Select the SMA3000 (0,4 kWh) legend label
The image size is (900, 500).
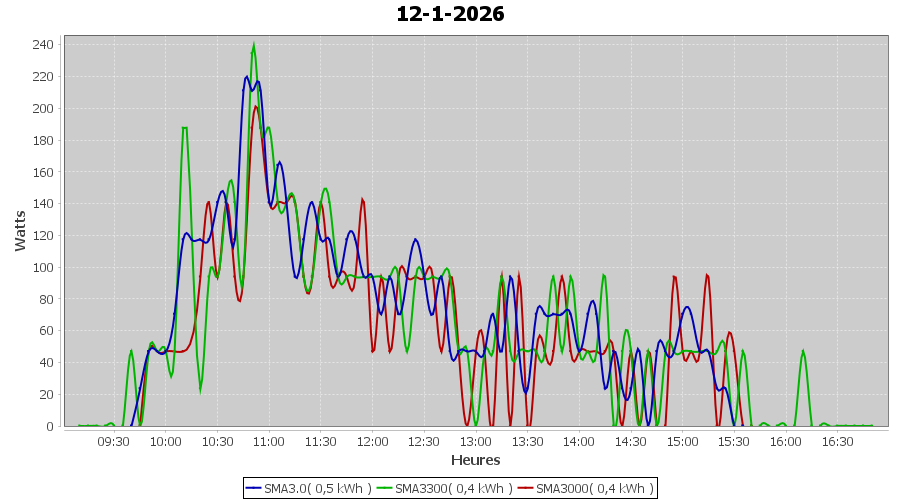pos(594,488)
